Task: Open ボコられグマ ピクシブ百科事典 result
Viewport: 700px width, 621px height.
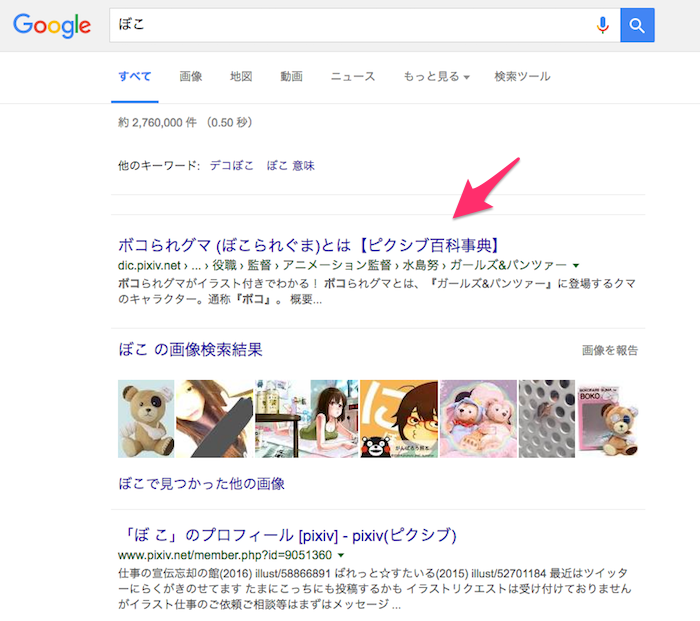Action: pos(308,245)
